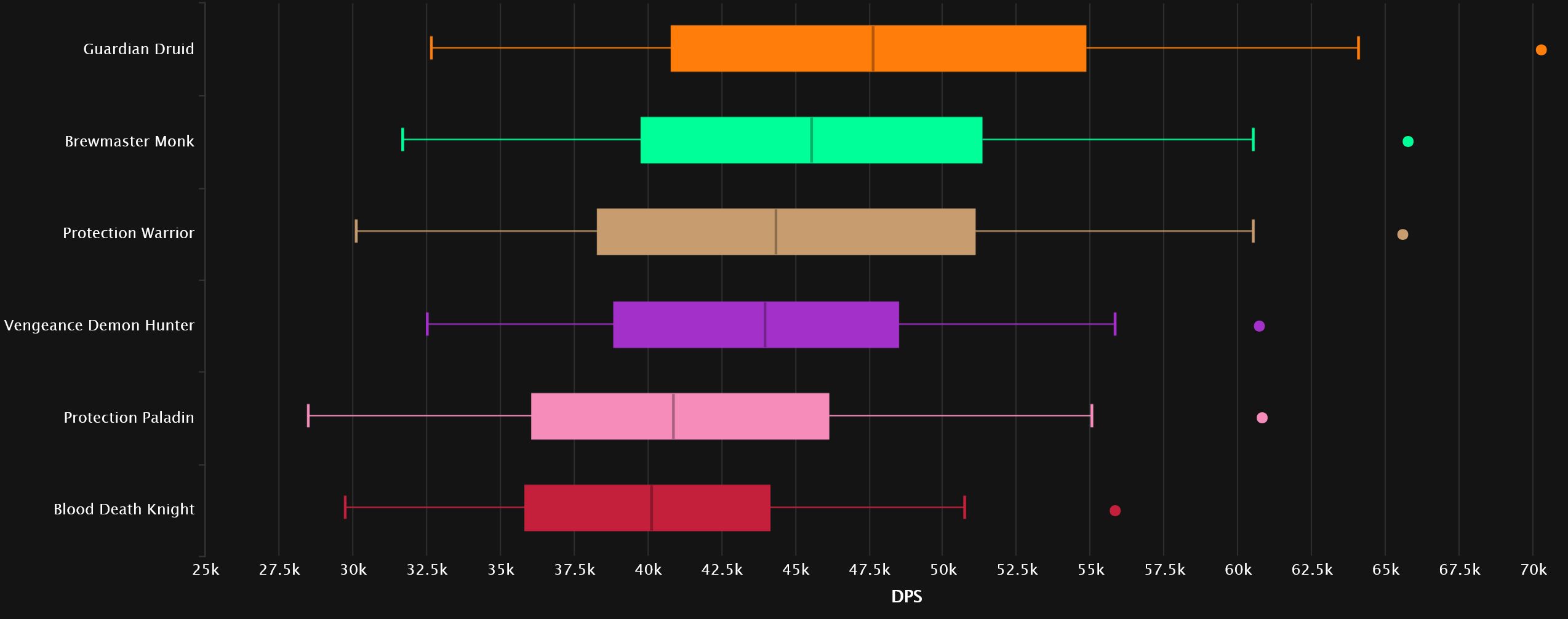Click the Blood Death Knight lower whisker cap
This screenshot has width=1568, height=619.
345,508
